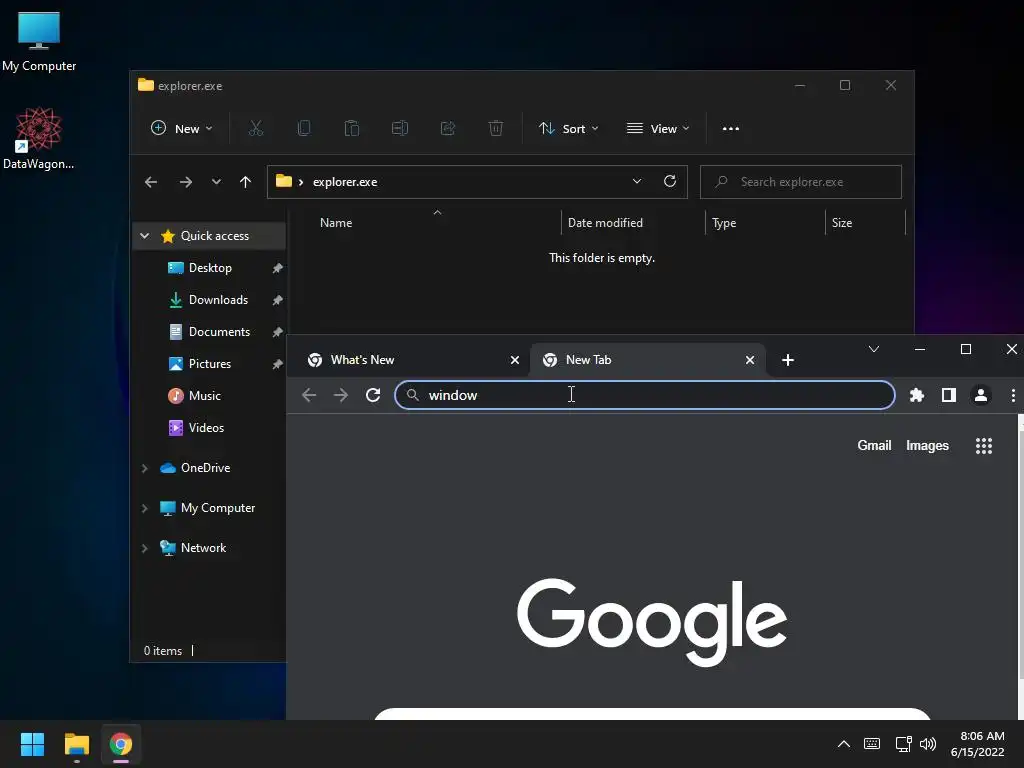Image resolution: width=1024 pixels, height=768 pixels.
Task: Click the network icon in system tray
Action: (x=904, y=744)
